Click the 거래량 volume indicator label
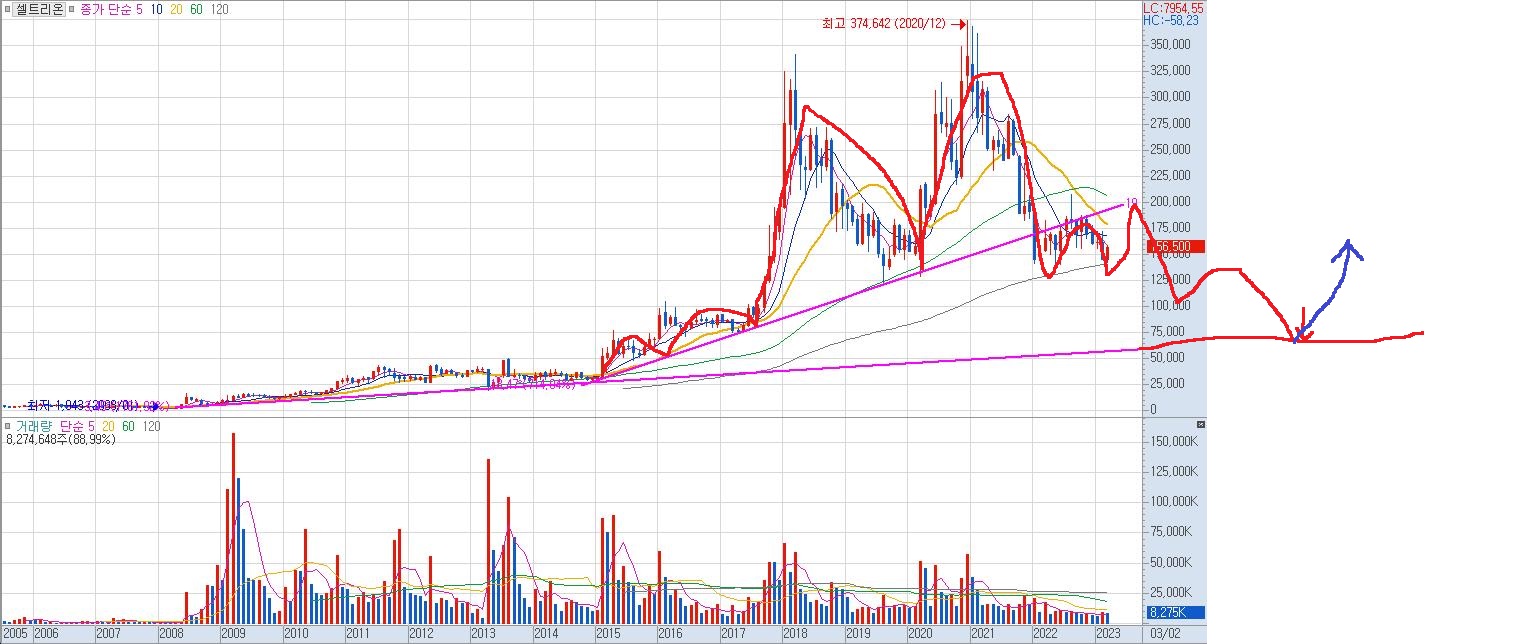Image resolution: width=1515 pixels, height=644 pixels. [x=33, y=426]
